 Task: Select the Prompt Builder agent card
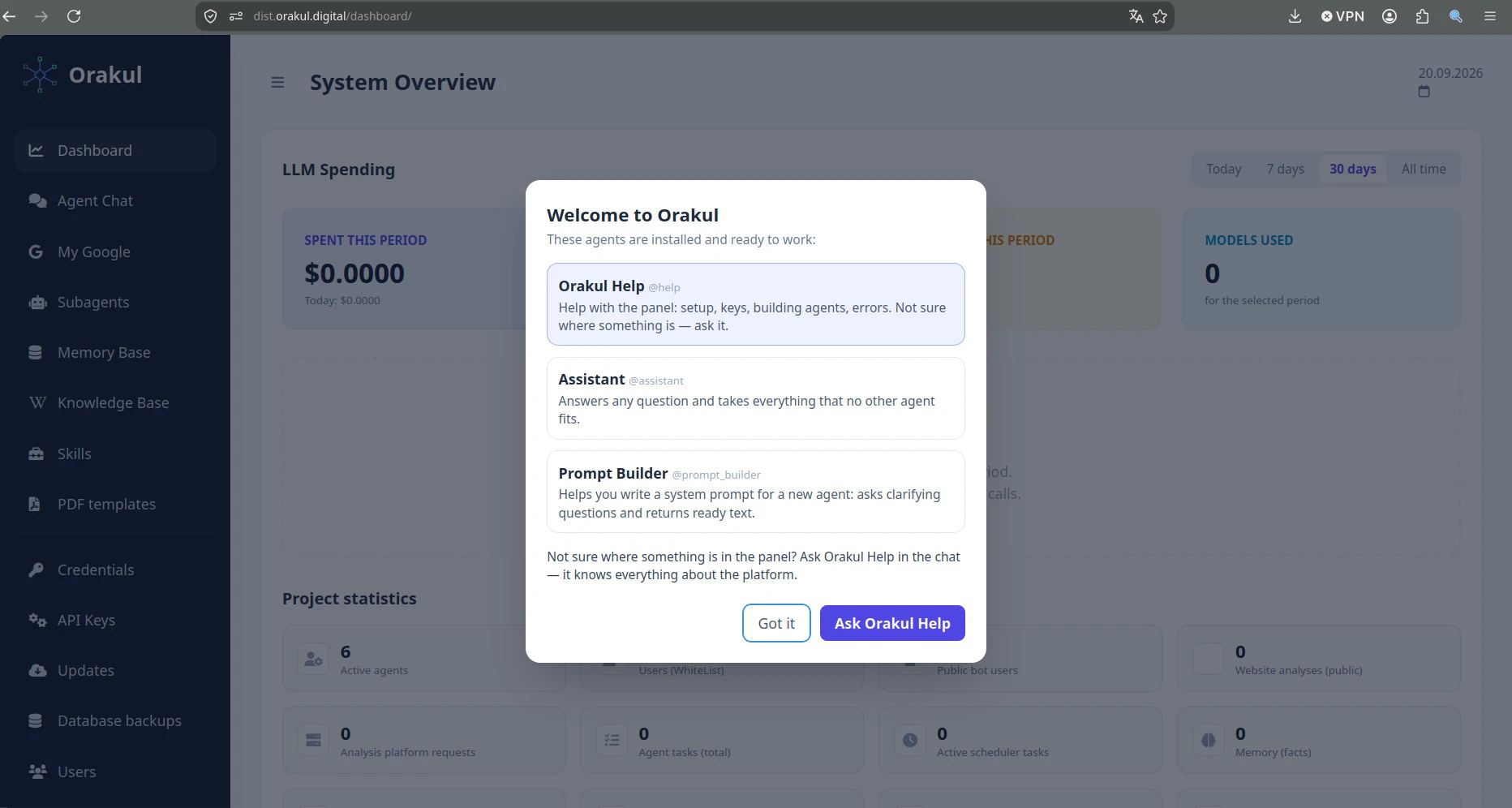tap(756, 492)
